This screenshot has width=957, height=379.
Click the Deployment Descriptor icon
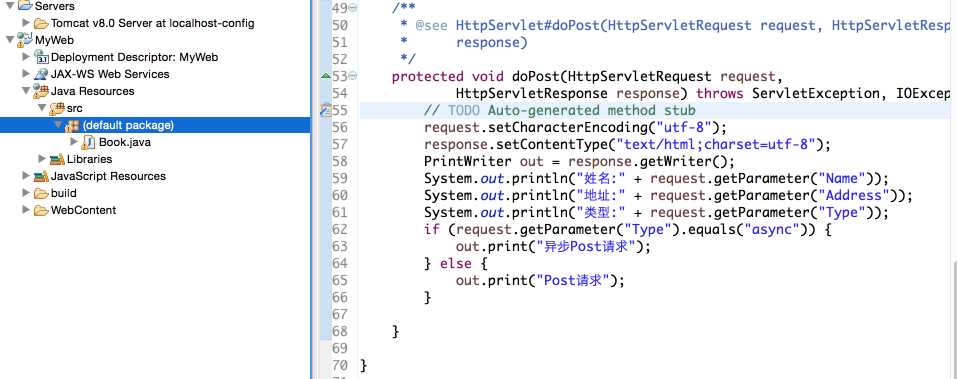tap(41, 57)
